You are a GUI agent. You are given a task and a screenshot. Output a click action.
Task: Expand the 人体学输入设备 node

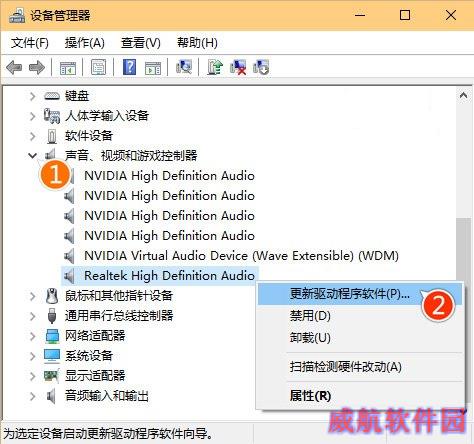pyautogui.click(x=32, y=116)
